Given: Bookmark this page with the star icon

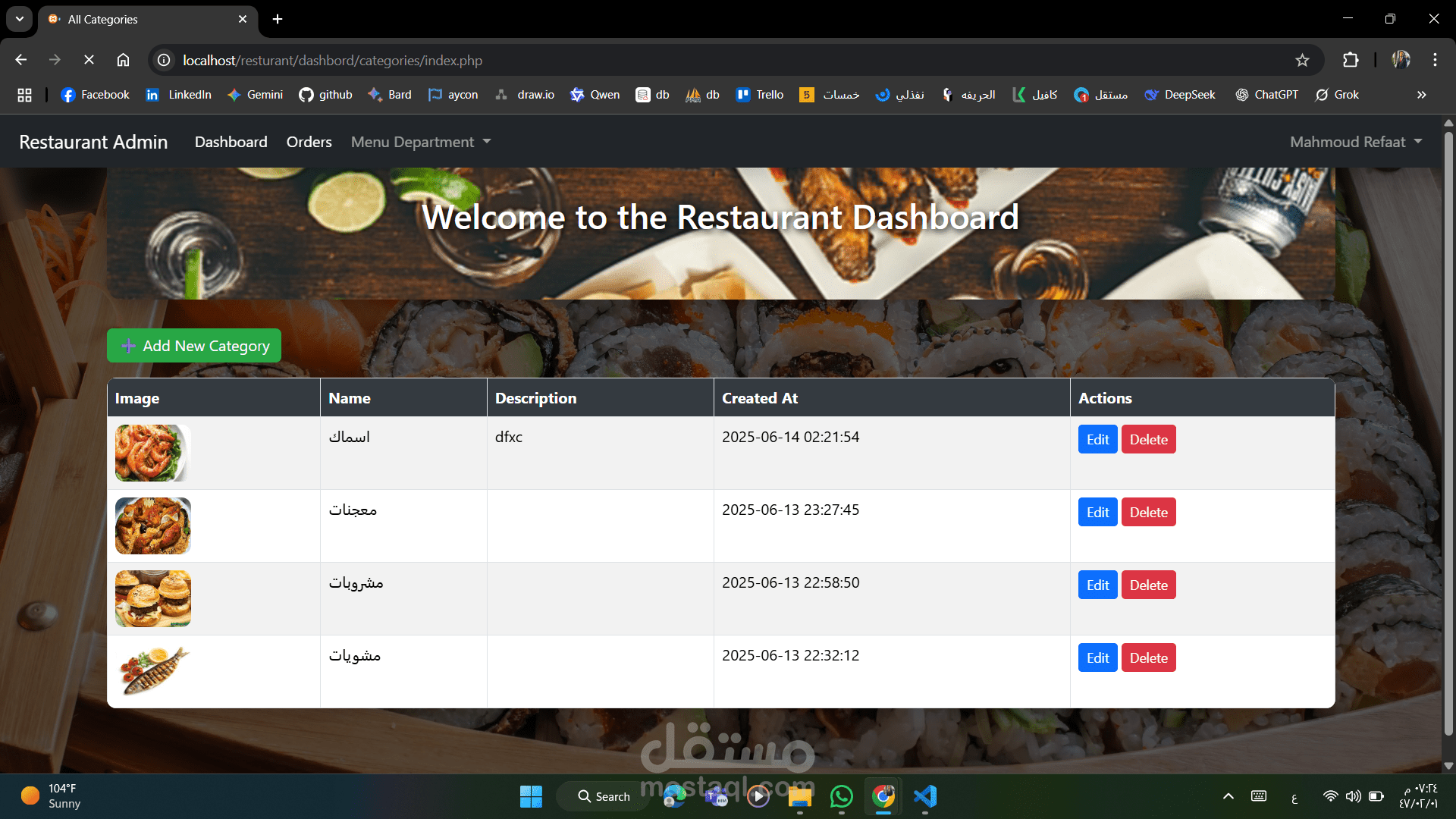Looking at the screenshot, I should point(1302,60).
